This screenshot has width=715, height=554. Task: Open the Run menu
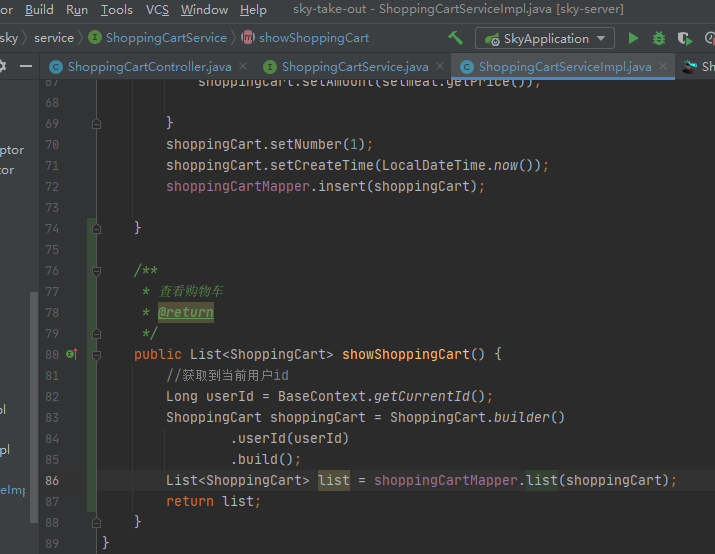(77, 10)
